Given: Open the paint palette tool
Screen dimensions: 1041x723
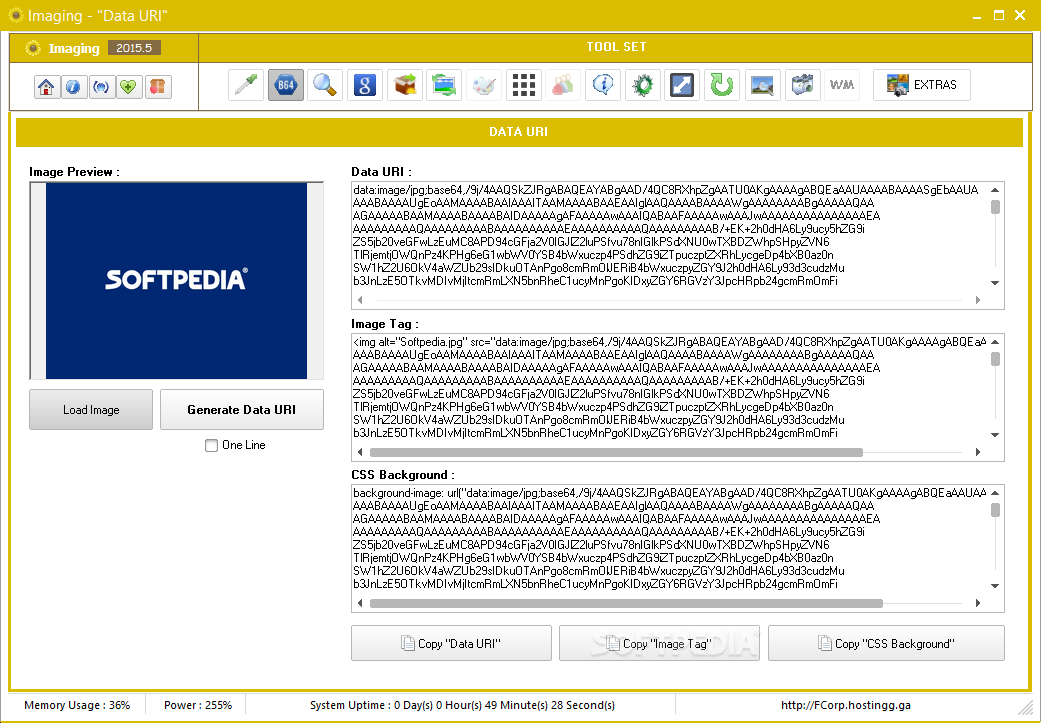Looking at the screenshot, I should coord(484,85).
